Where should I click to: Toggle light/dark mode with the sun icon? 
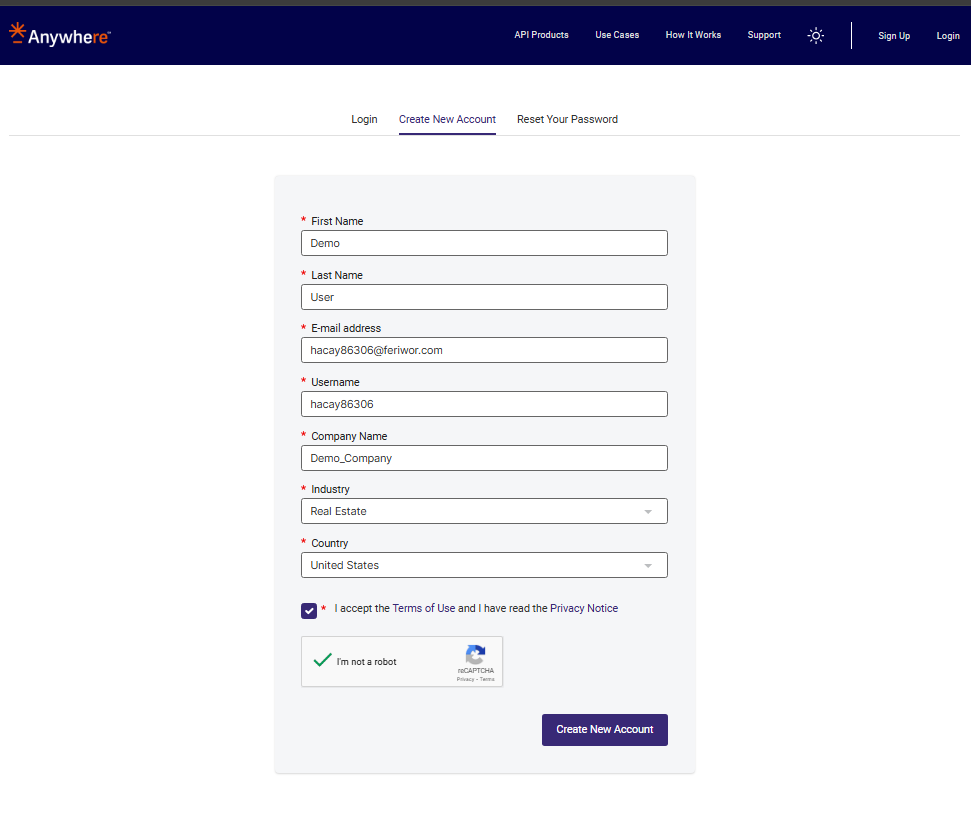pyautogui.click(x=816, y=35)
